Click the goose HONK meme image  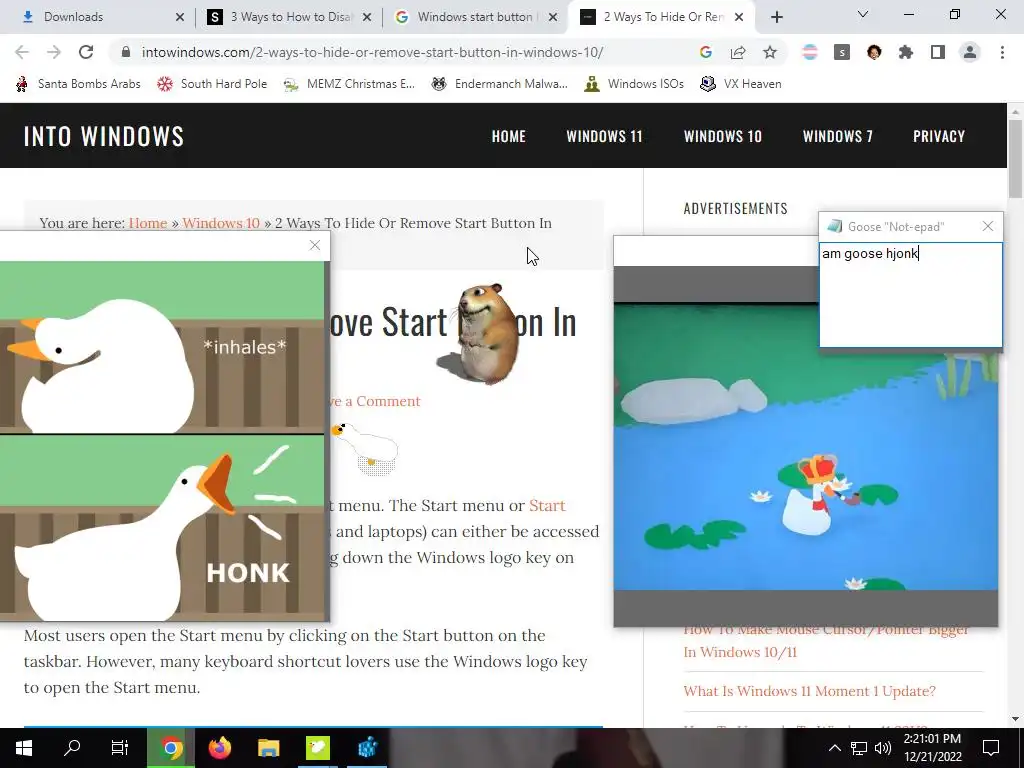[x=162, y=441]
